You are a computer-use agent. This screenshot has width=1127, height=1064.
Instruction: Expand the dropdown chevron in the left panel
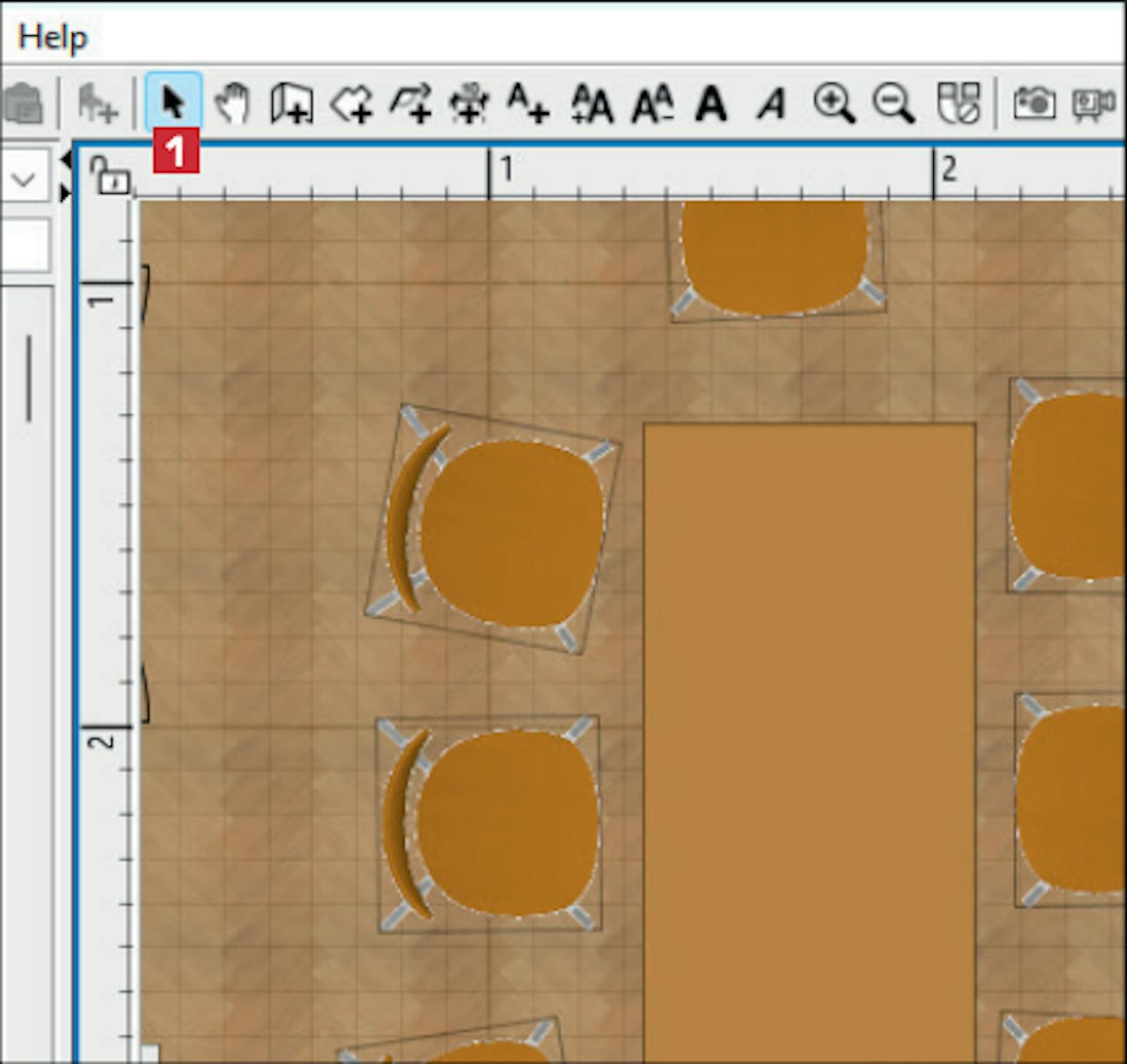point(24,180)
